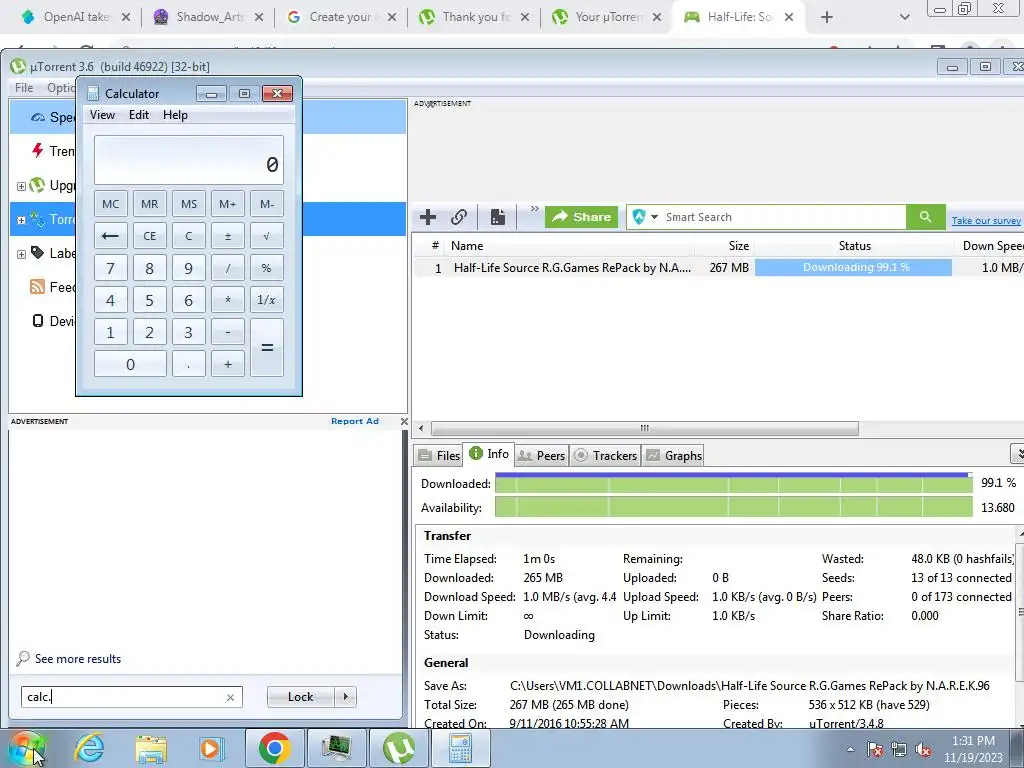Open Internet Explorer from taskbar
Image resolution: width=1024 pixels, height=768 pixels.
coord(89,748)
